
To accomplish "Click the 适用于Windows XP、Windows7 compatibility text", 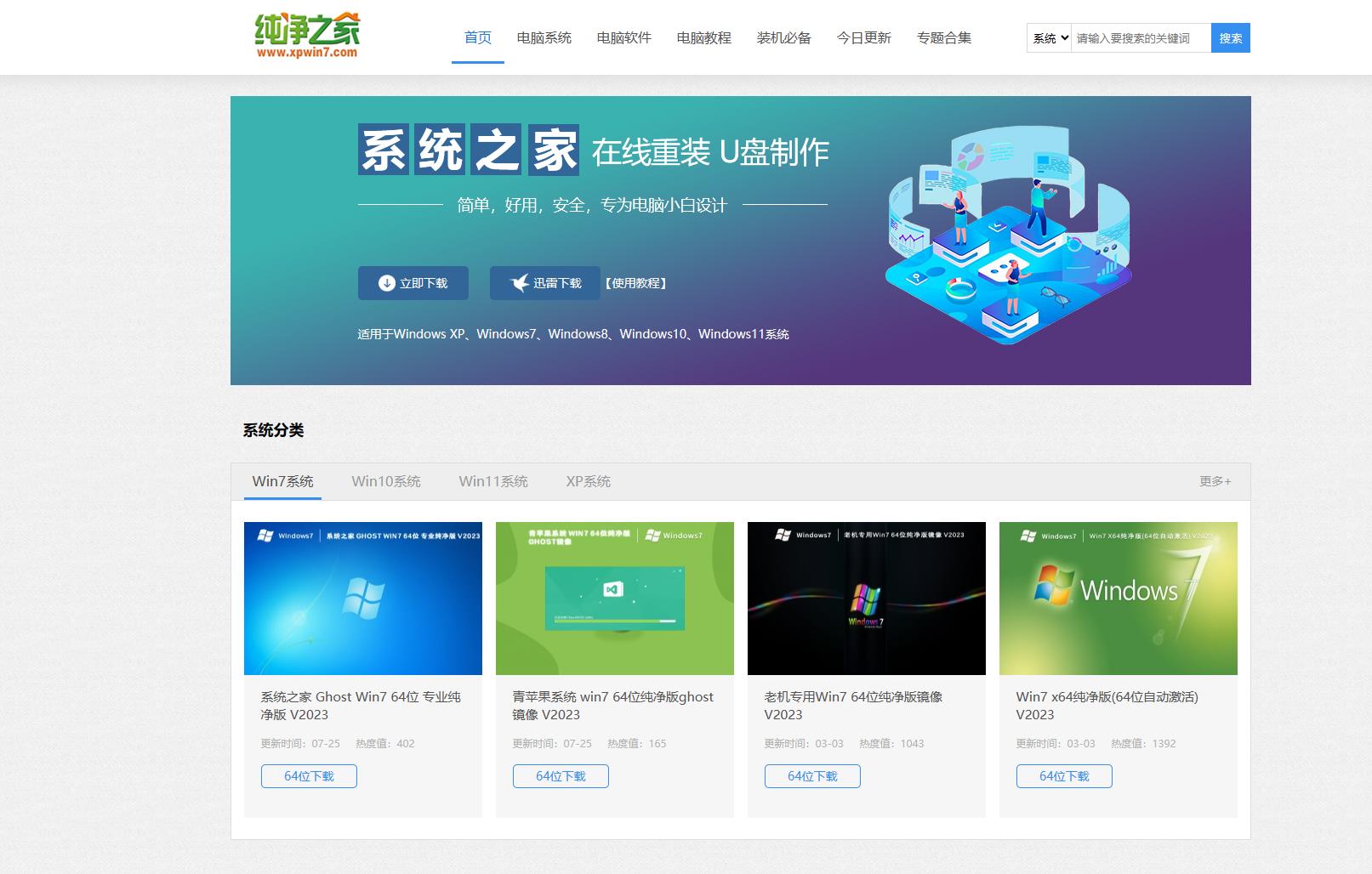I will click(573, 334).
